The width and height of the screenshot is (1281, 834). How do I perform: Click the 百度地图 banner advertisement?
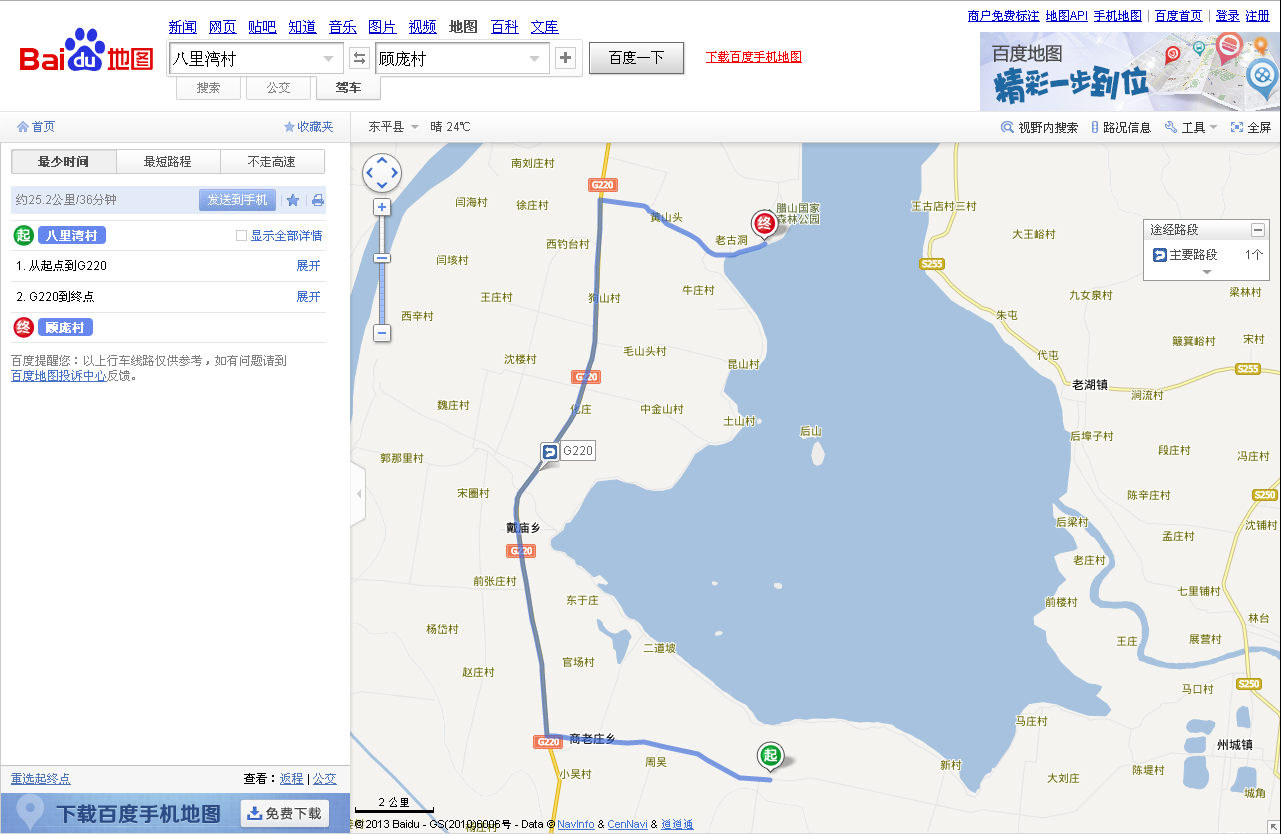(1130, 71)
